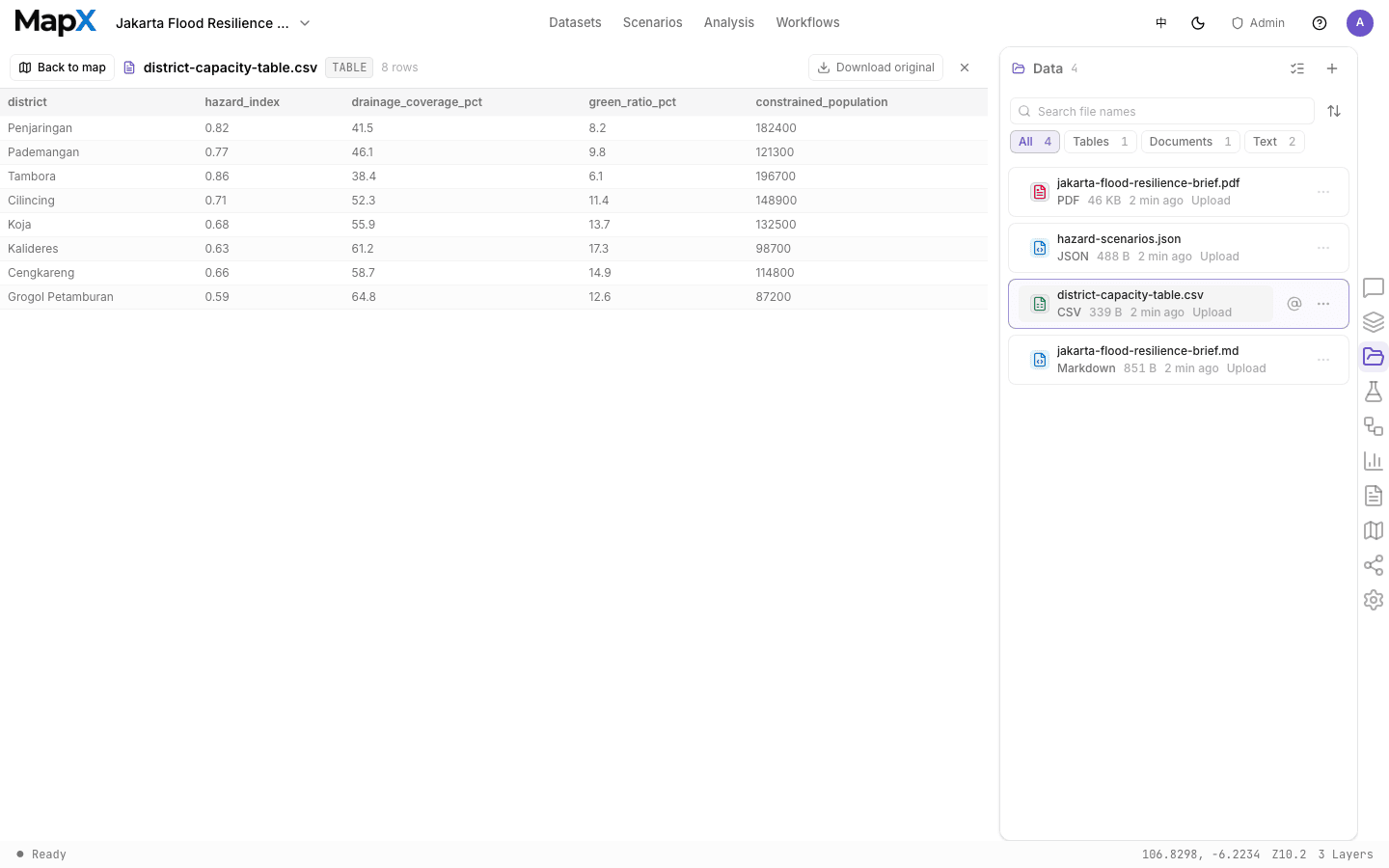Open more options for jakarta-flood-resilience-brief.pdf
1389x868 pixels.
coord(1323,192)
